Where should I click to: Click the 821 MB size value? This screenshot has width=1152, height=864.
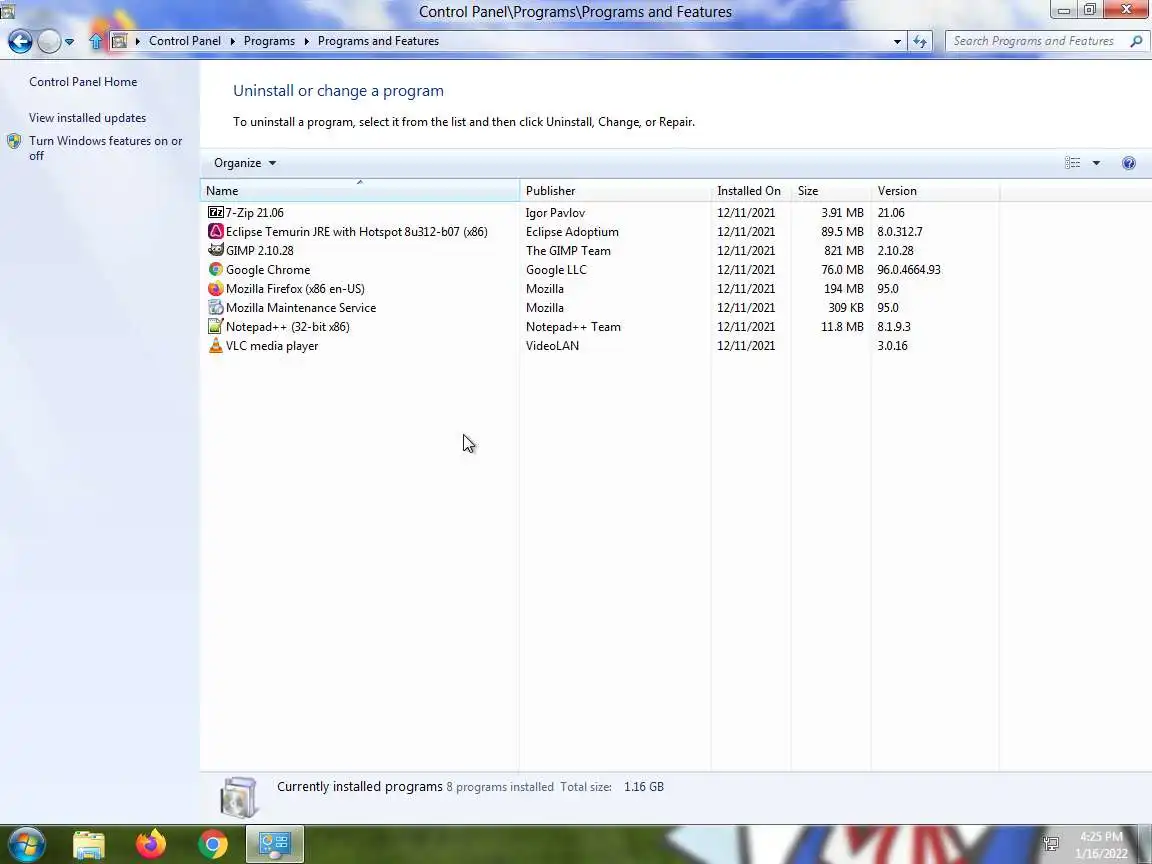843,251
